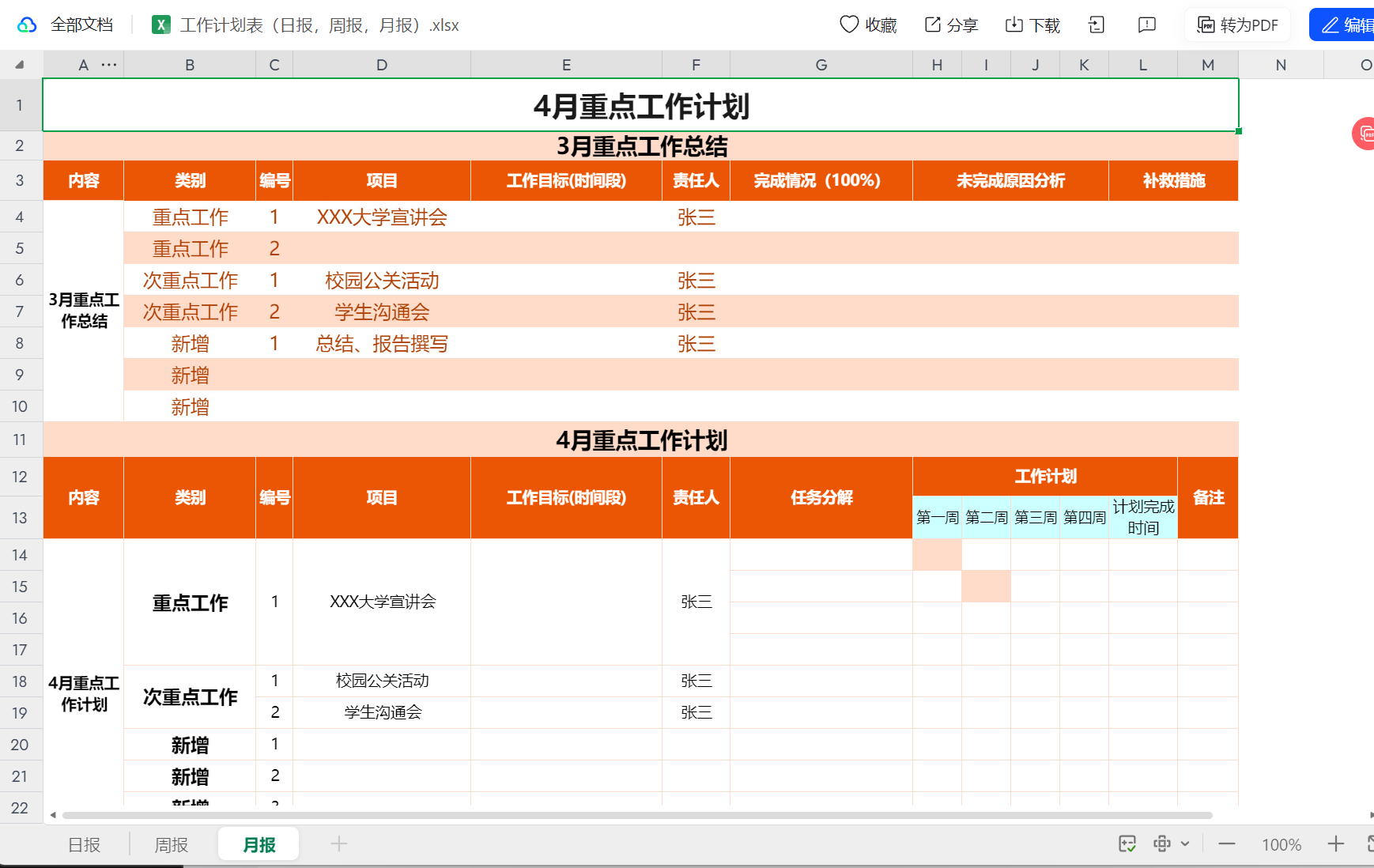
Task: Select the 月报 sheet tab
Action: [x=259, y=845]
